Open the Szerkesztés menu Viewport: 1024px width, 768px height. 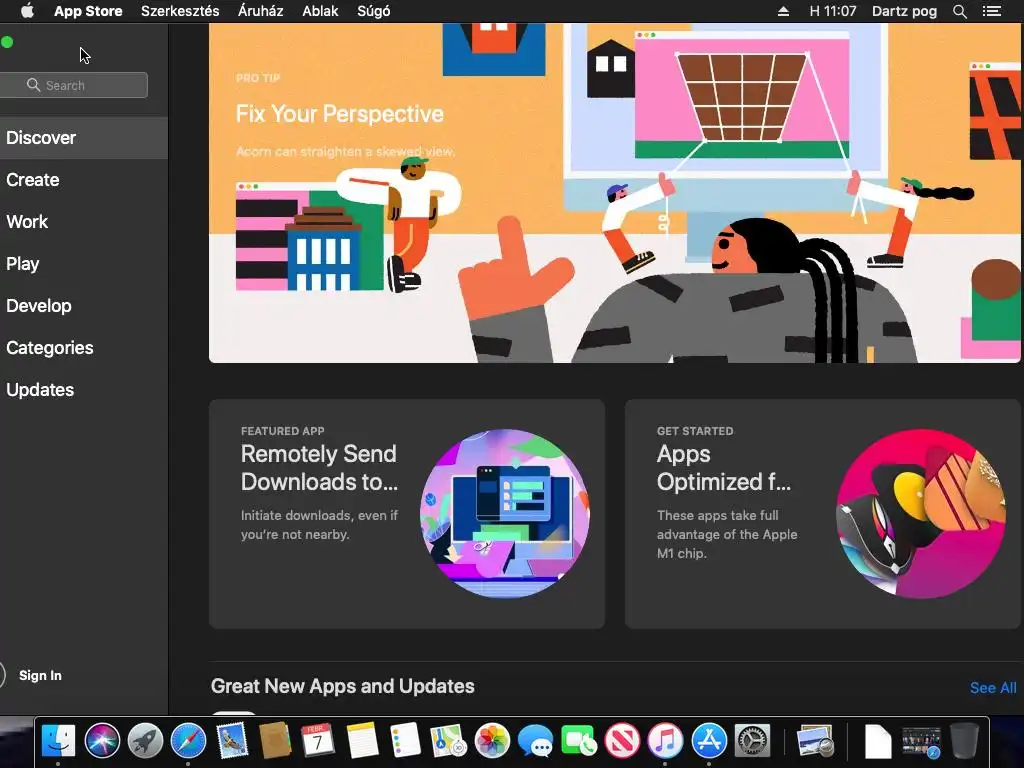tap(180, 11)
